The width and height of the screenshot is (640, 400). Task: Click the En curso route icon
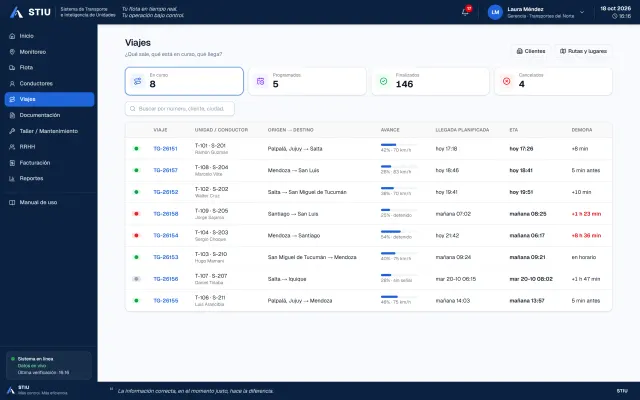(x=138, y=81)
